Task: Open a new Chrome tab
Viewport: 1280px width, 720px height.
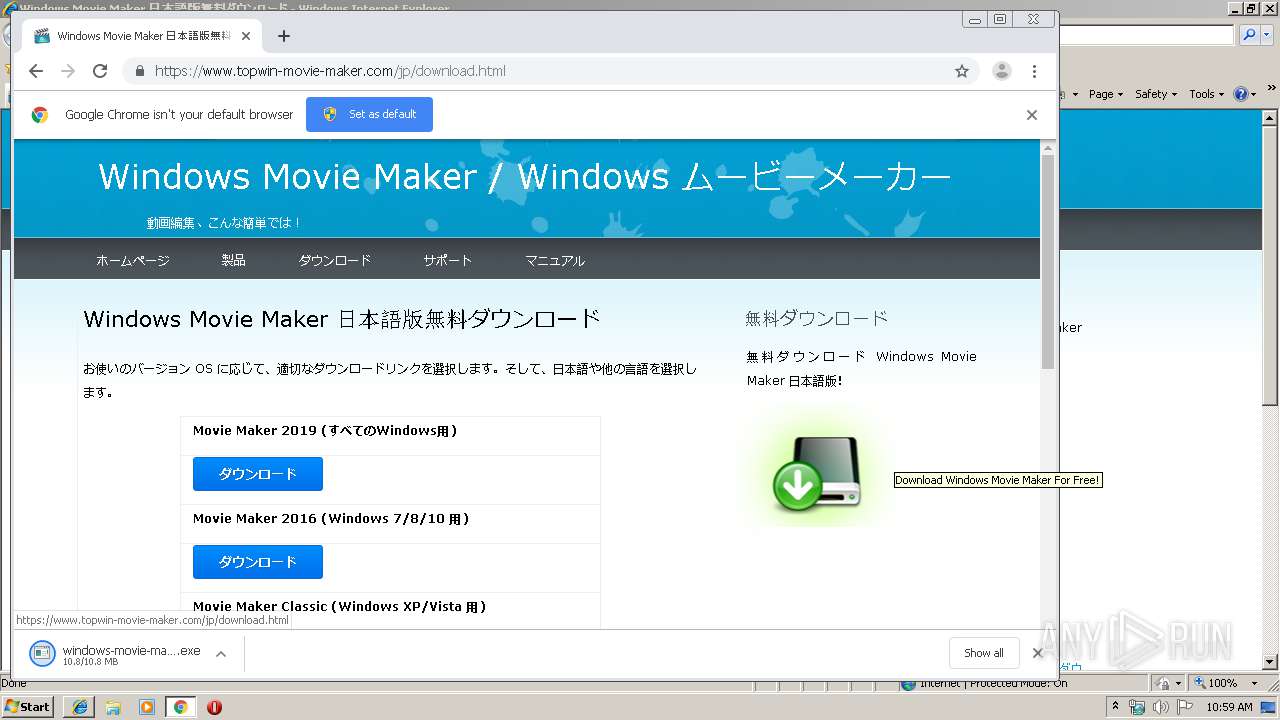Action: (284, 36)
